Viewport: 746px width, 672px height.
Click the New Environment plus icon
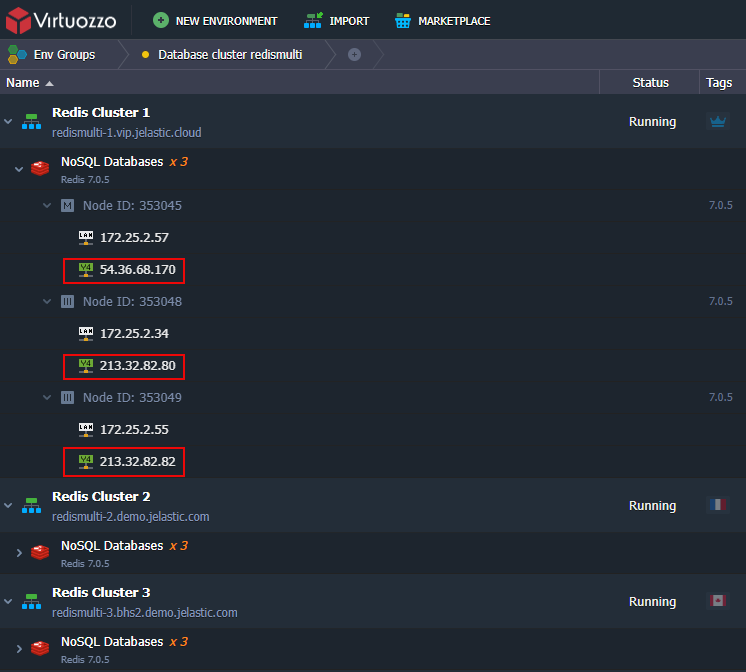(161, 20)
